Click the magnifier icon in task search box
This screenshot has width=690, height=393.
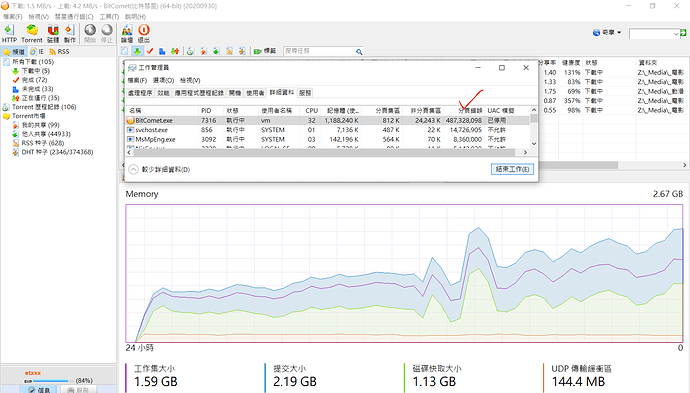(359, 51)
